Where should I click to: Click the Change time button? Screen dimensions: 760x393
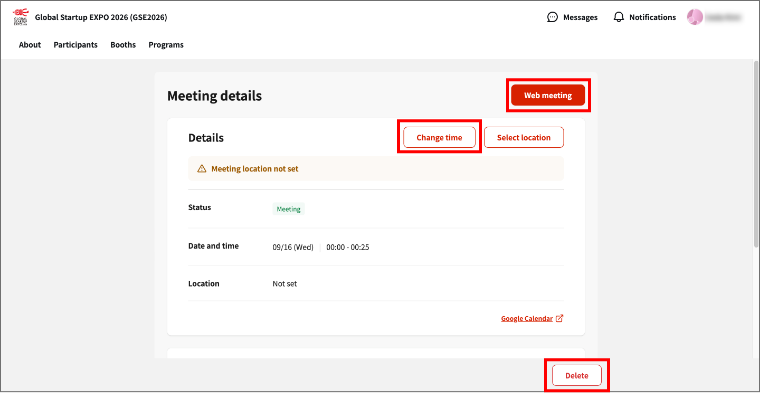[x=439, y=138]
